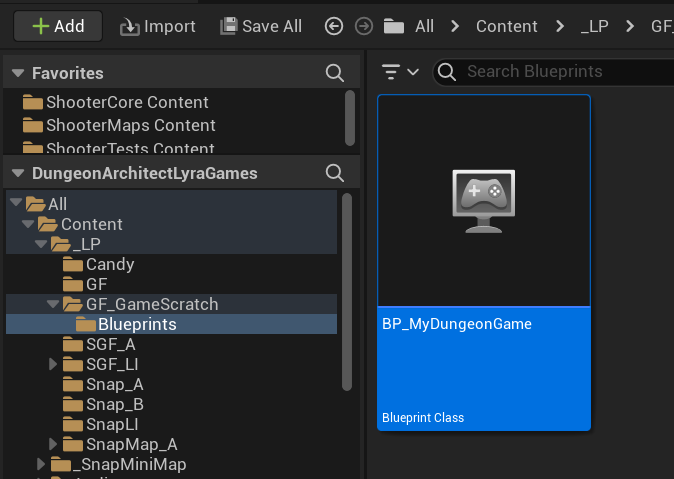
Task: Expand the _SnapMiniMap folder
Action: click(x=41, y=464)
